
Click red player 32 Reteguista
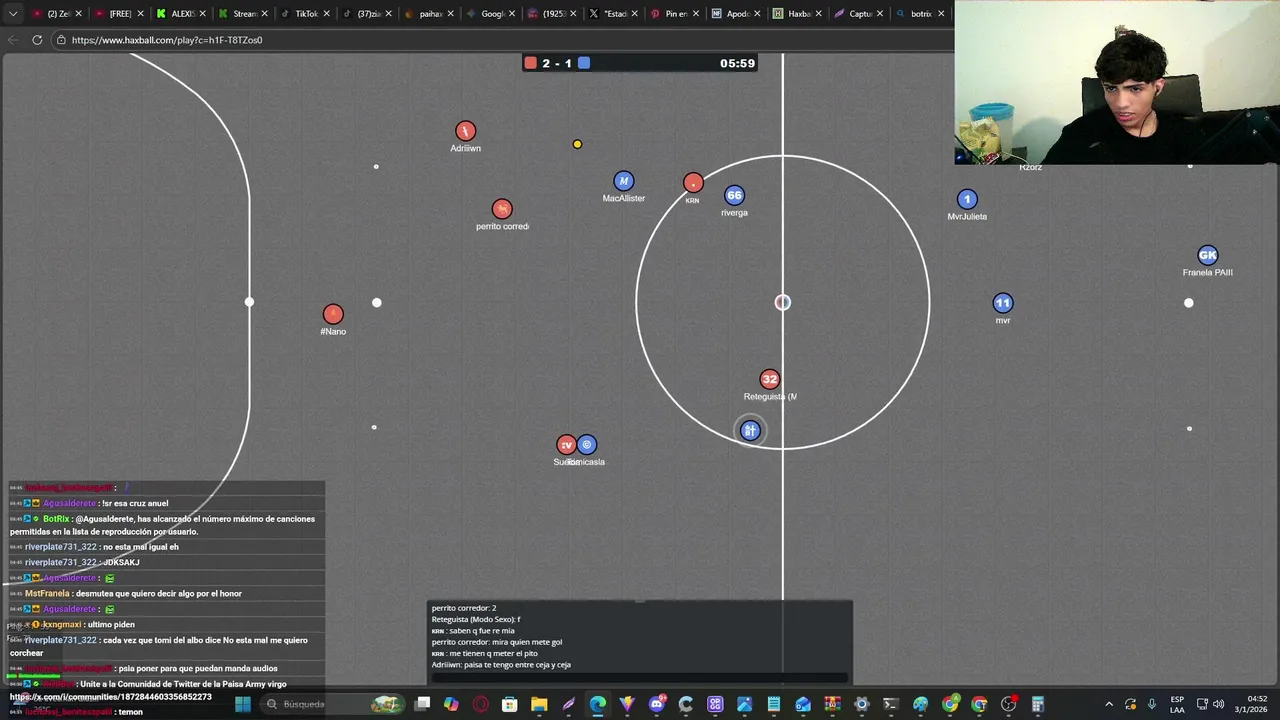pyautogui.click(x=769, y=379)
